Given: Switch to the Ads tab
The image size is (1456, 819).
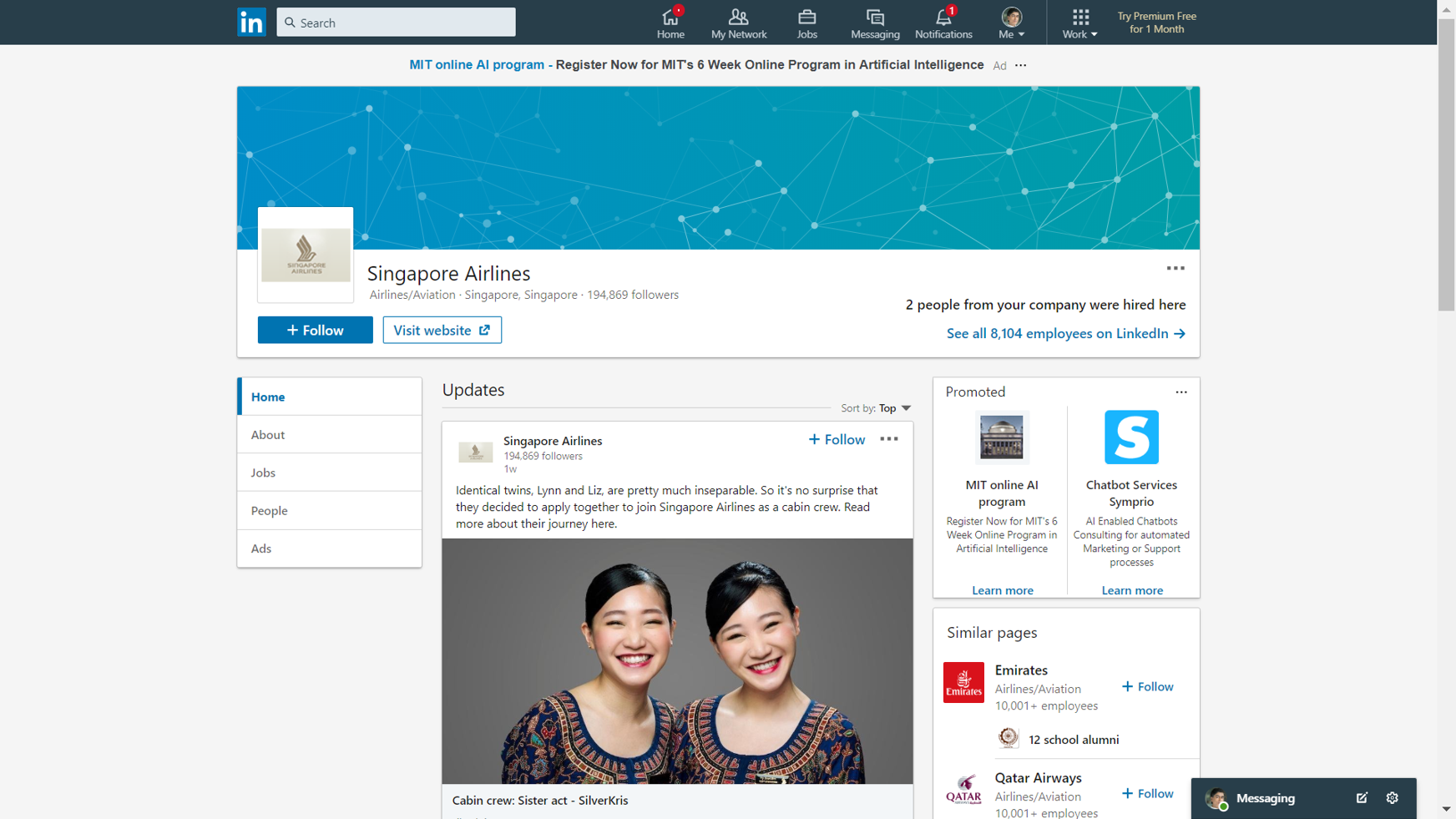Looking at the screenshot, I should pyautogui.click(x=330, y=549).
